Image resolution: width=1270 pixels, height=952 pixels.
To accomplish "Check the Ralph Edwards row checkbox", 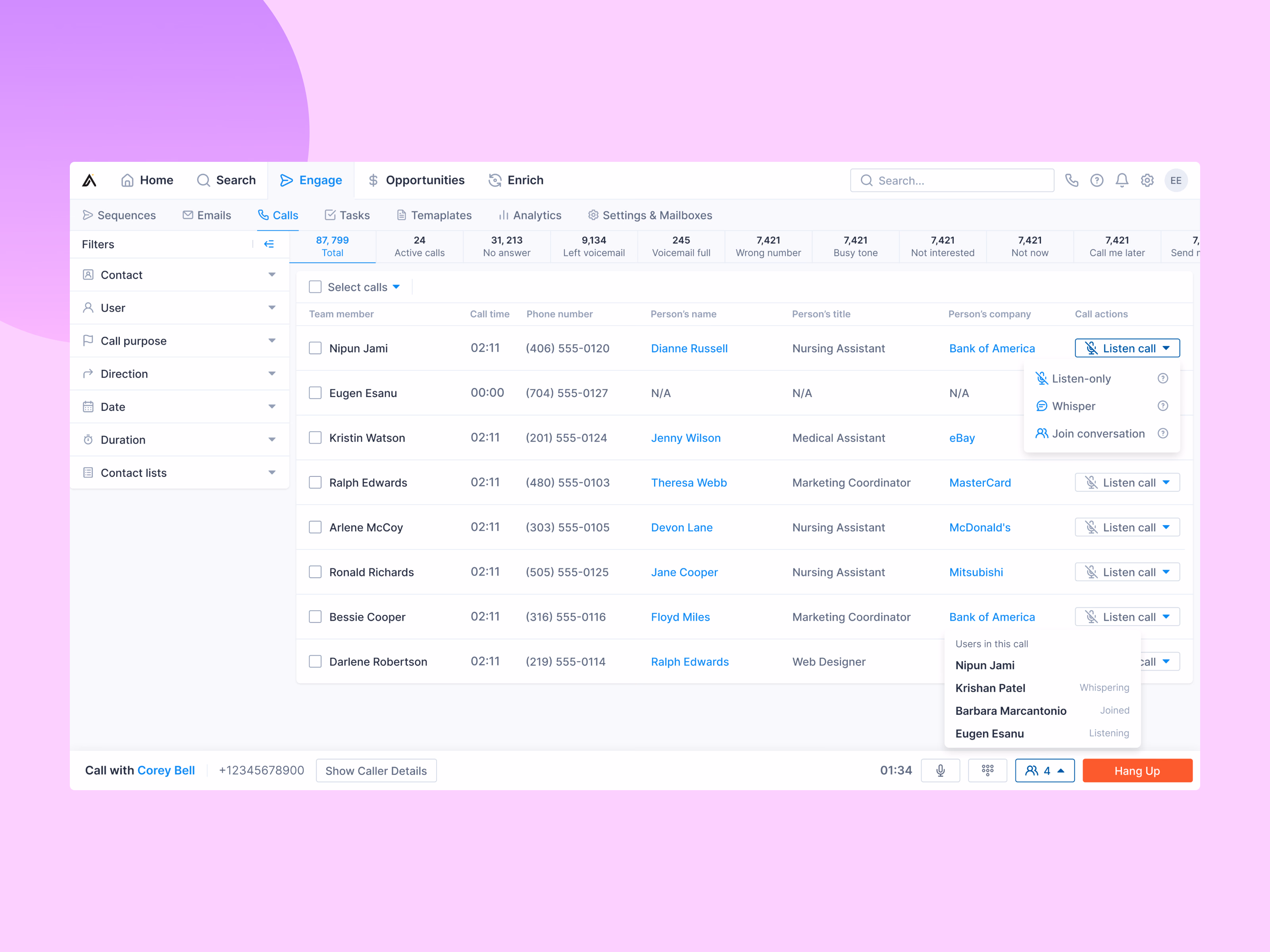I will [315, 482].
